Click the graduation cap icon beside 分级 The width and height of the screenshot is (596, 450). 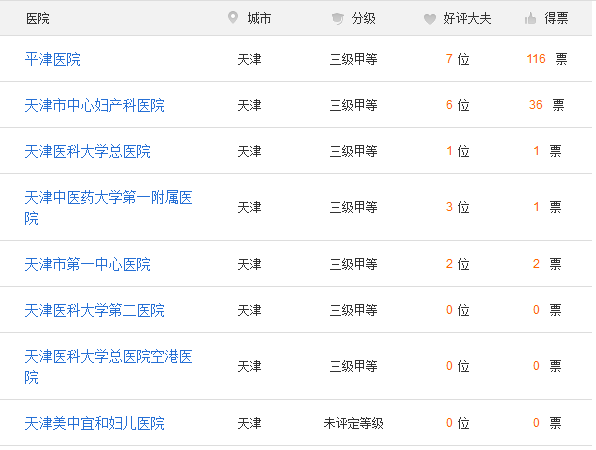click(x=338, y=18)
